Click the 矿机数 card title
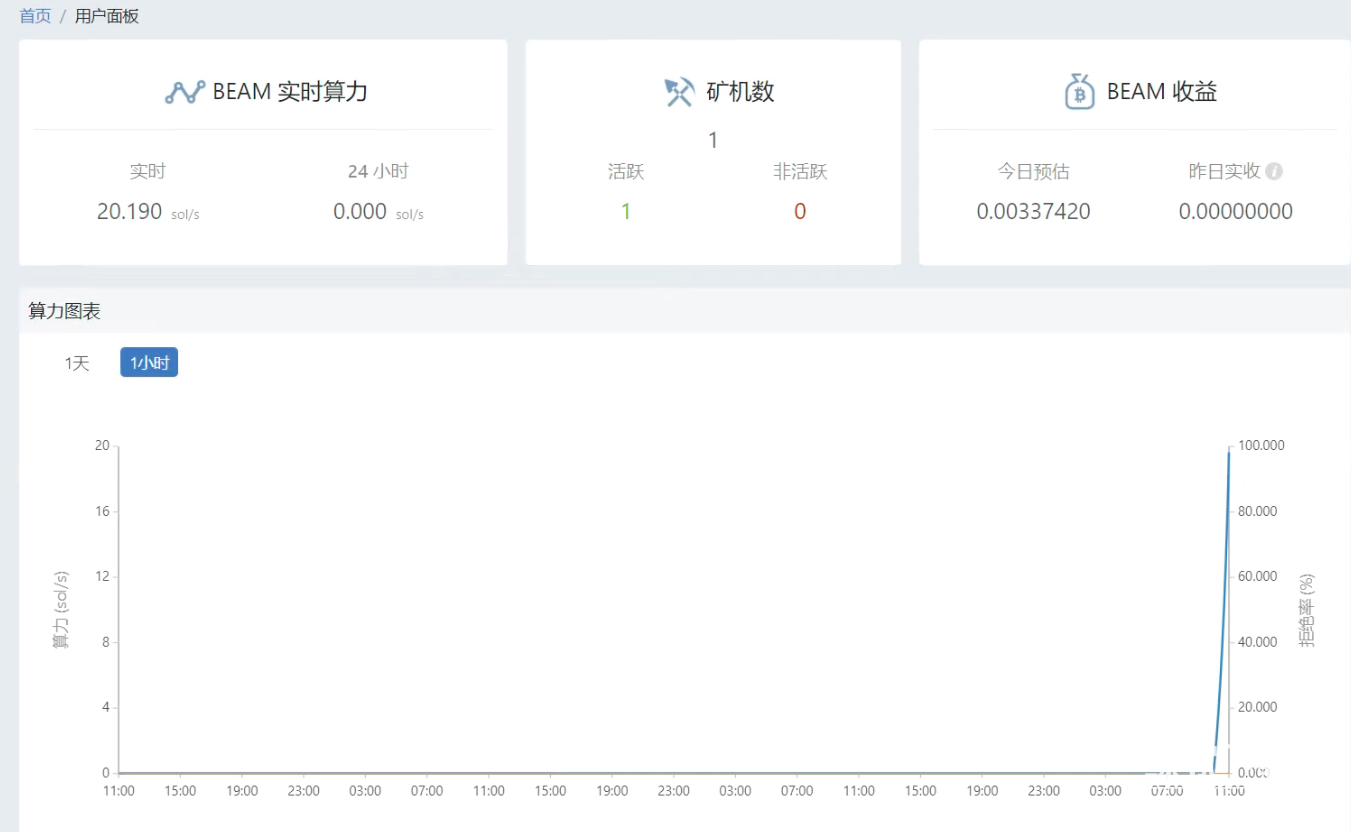 pyautogui.click(x=740, y=92)
